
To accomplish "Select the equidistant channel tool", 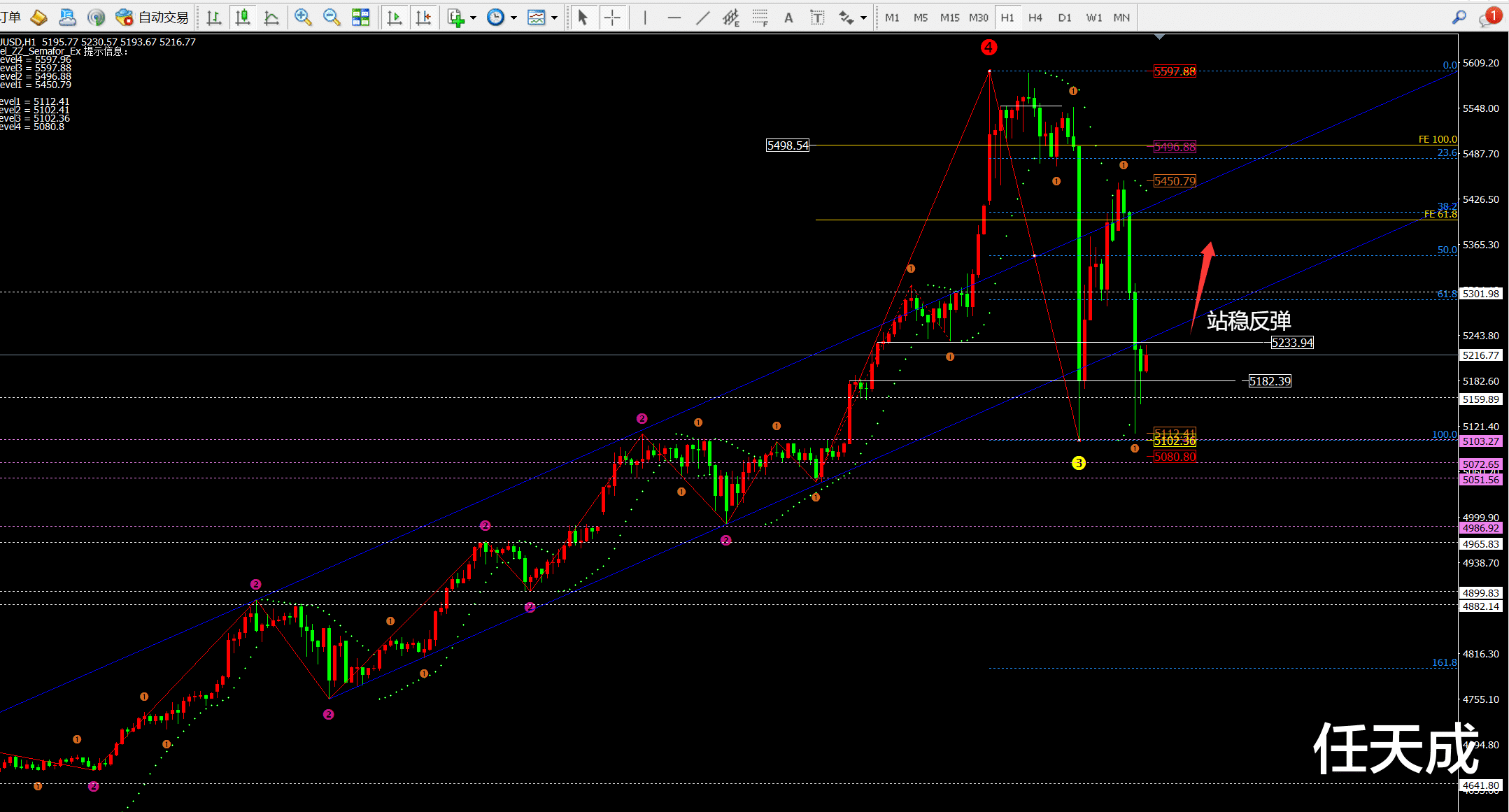I will (731, 17).
